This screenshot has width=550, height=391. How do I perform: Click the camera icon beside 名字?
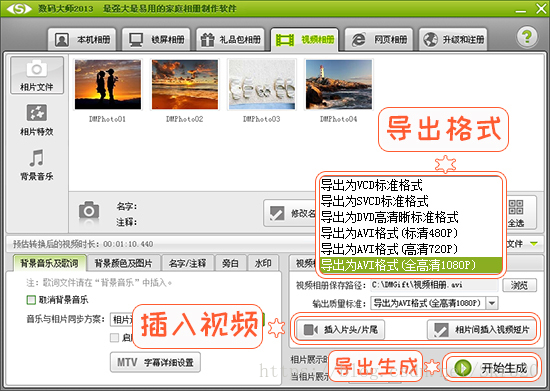click(x=89, y=210)
